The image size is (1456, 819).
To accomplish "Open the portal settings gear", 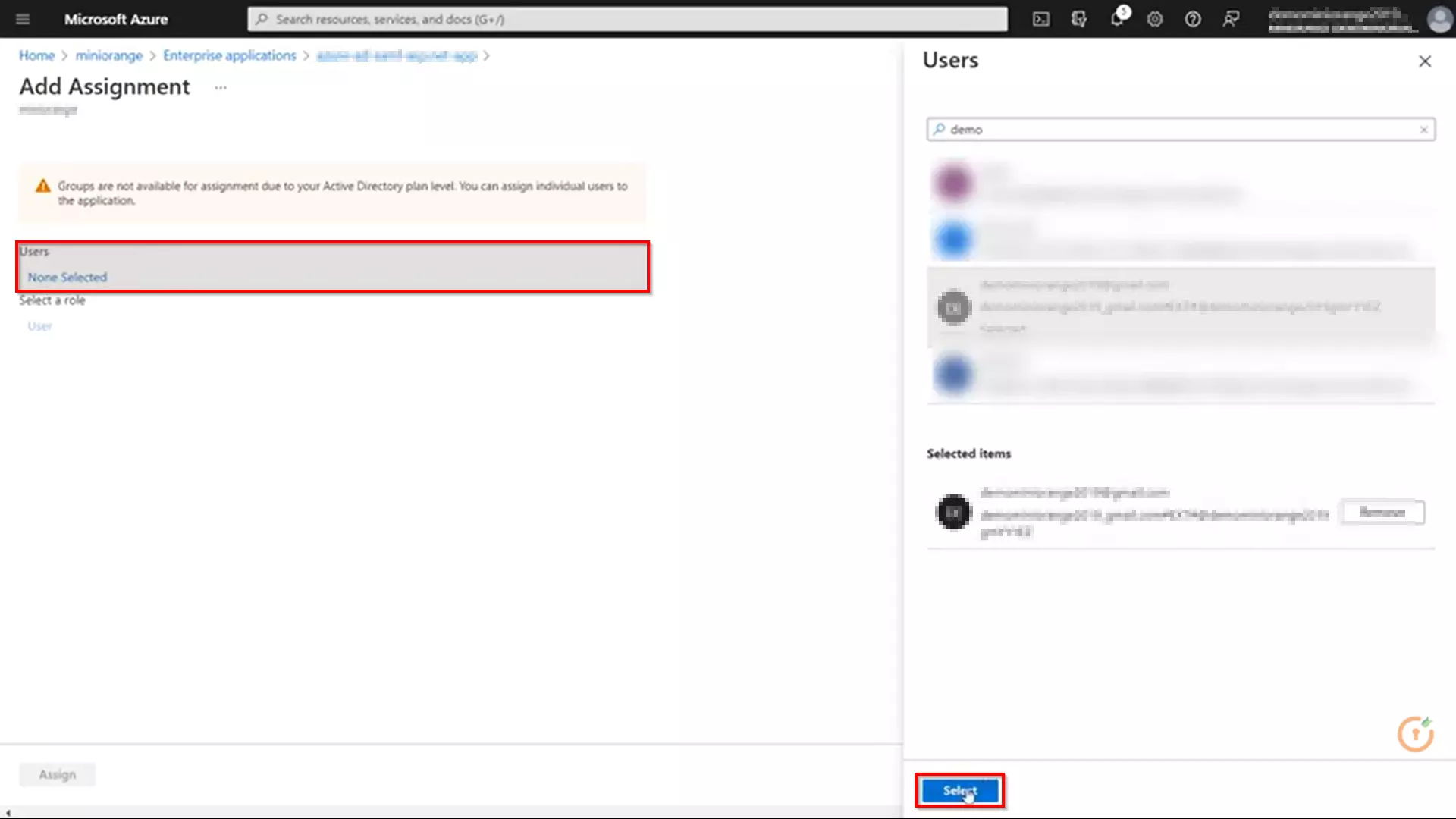I will [1154, 19].
